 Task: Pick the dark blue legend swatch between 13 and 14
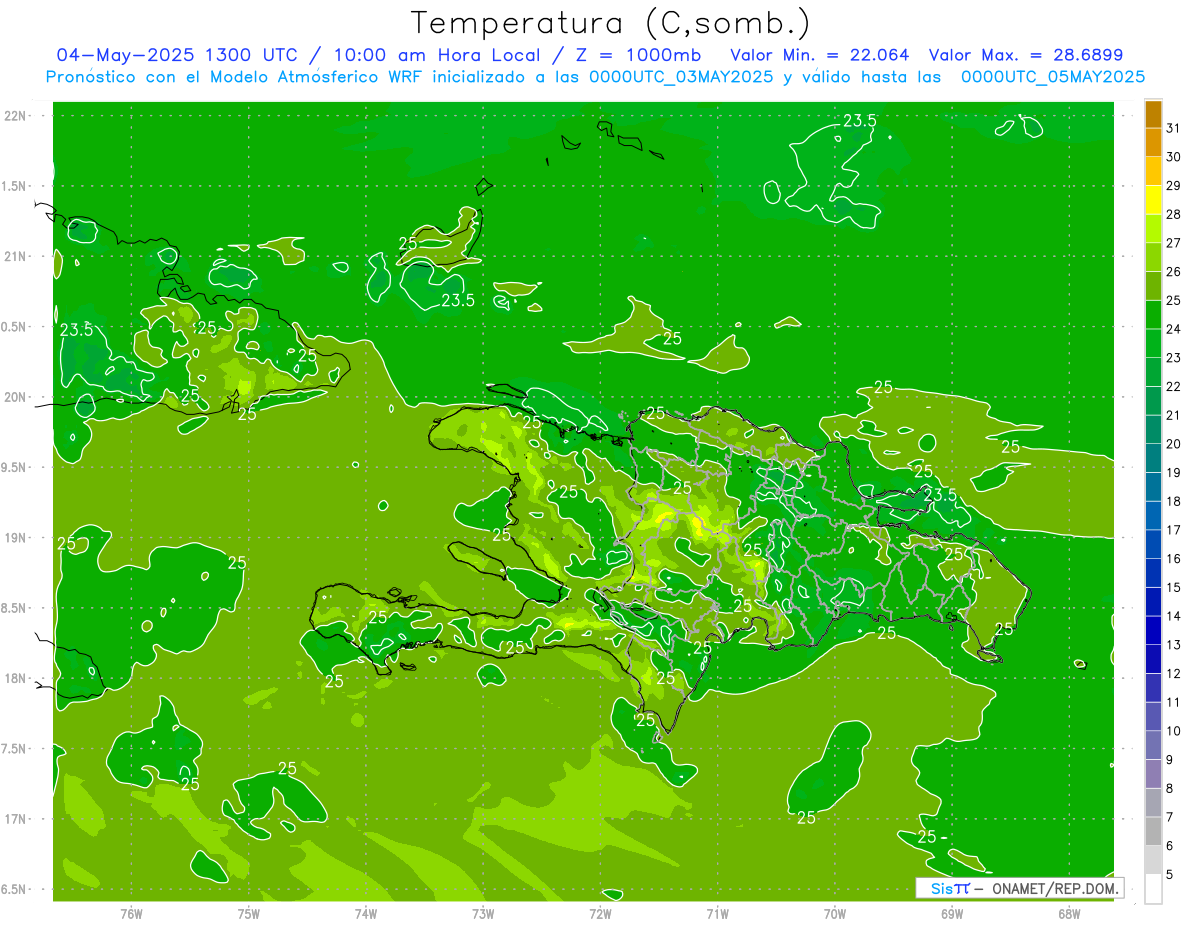pos(1153,631)
